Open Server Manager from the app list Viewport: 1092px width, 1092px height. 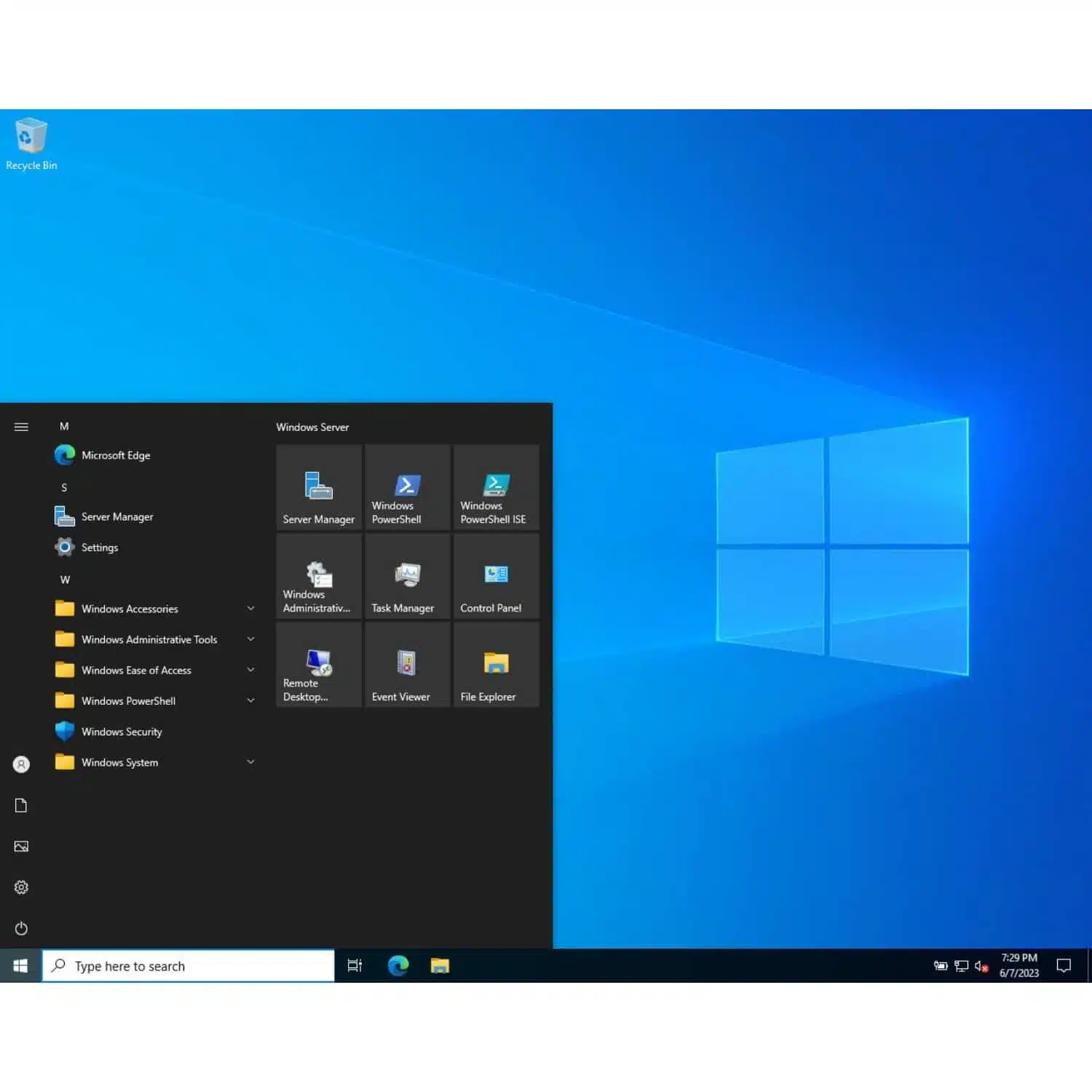[x=156, y=517]
